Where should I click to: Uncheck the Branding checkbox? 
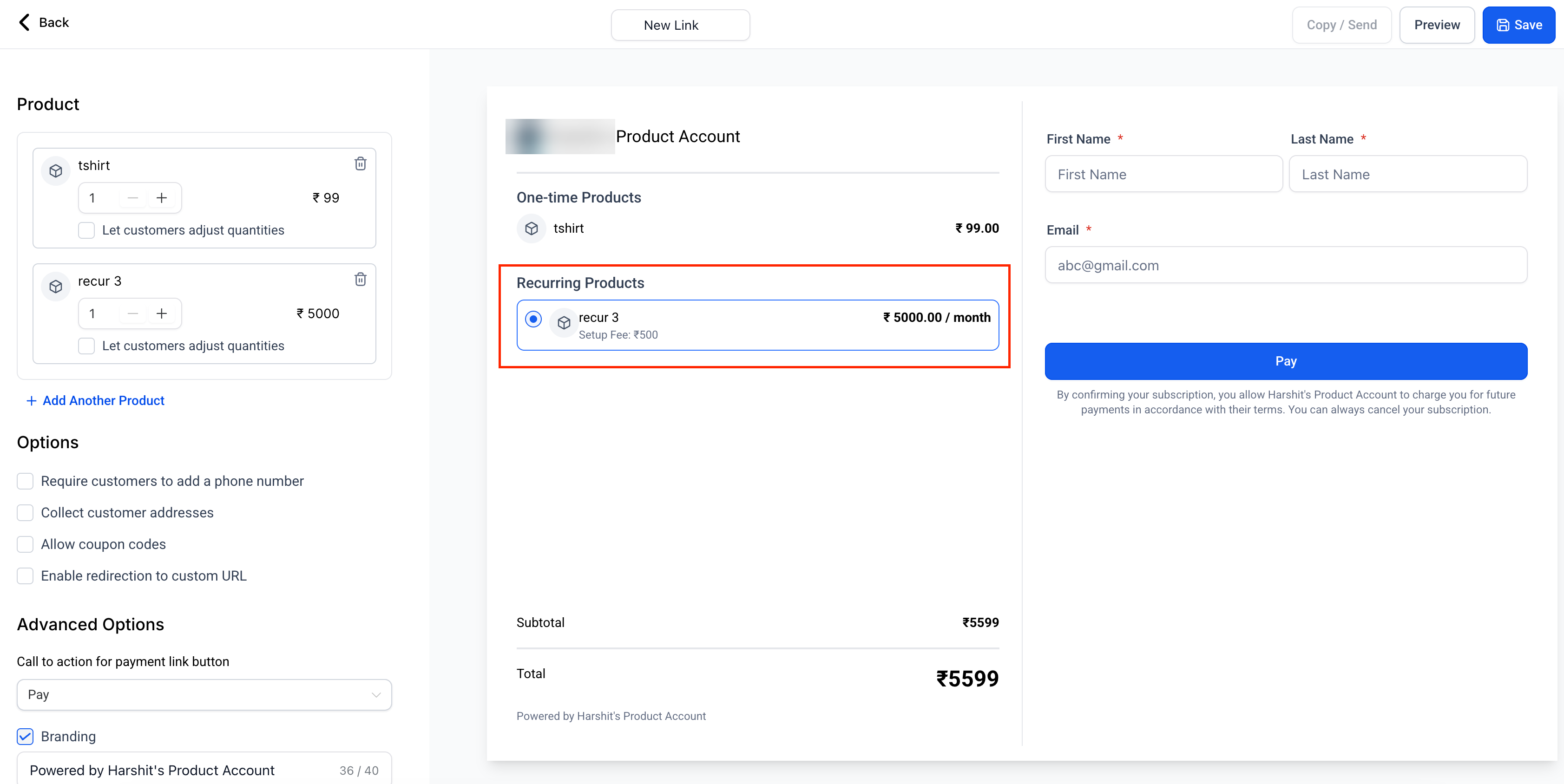[25, 737]
